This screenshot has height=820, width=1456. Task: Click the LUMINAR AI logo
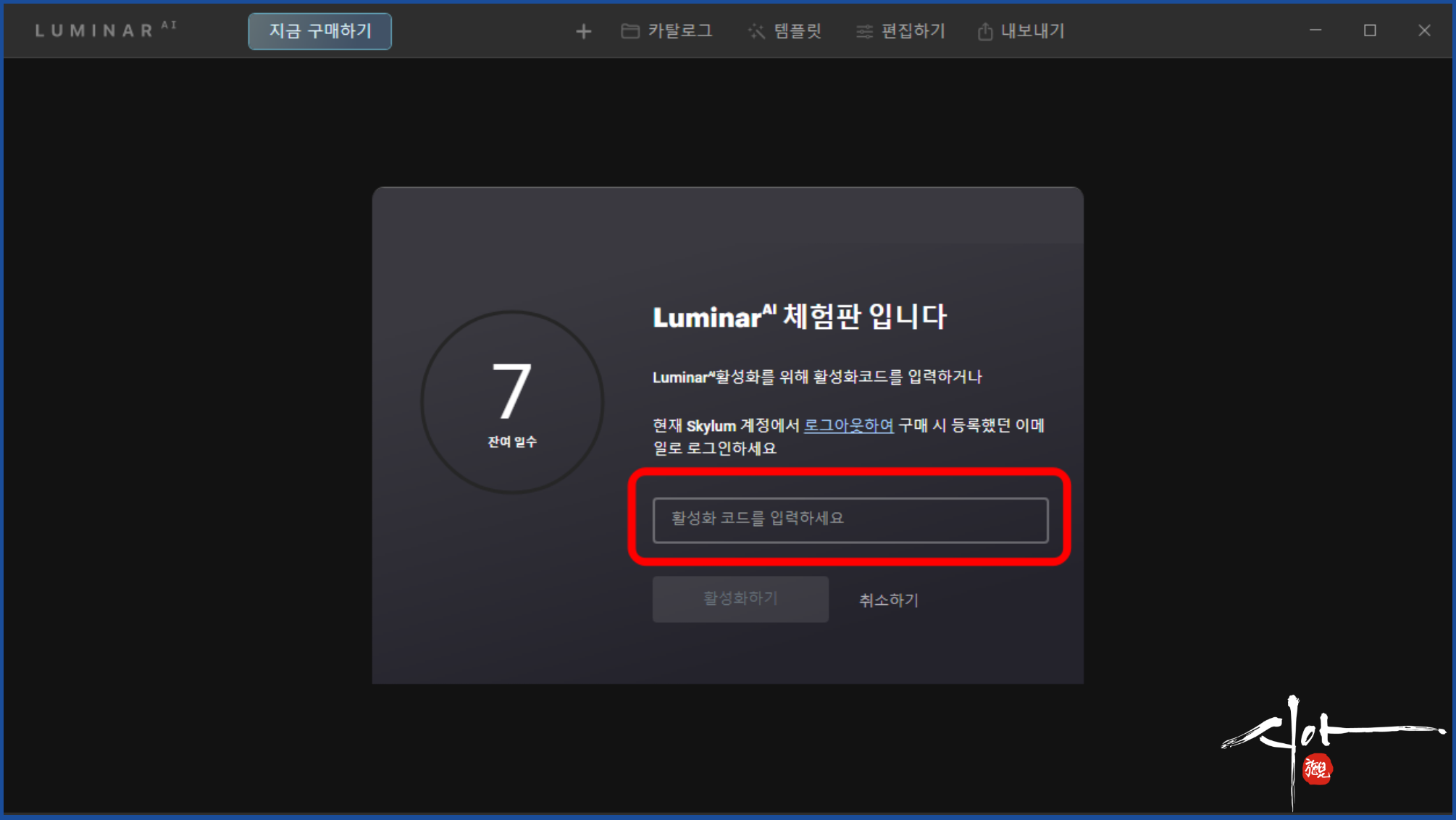[x=106, y=30]
